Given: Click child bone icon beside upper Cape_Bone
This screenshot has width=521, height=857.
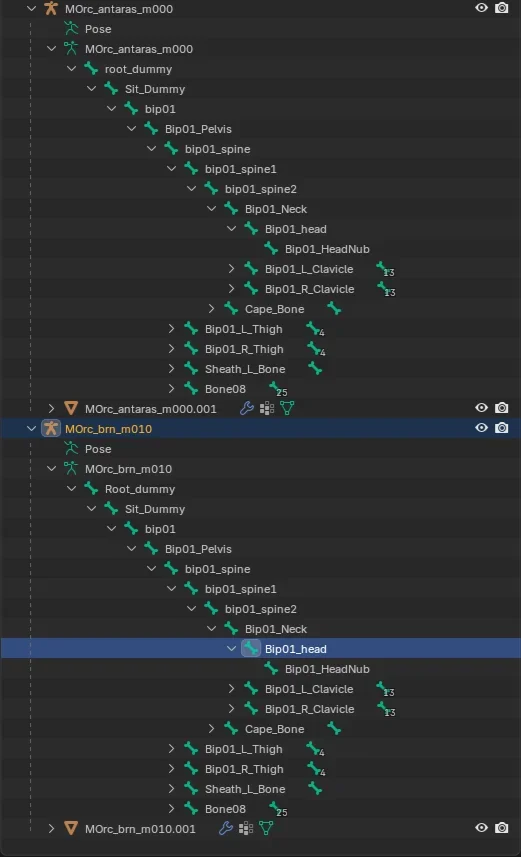Looking at the screenshot, I should (x=334, y=309).
